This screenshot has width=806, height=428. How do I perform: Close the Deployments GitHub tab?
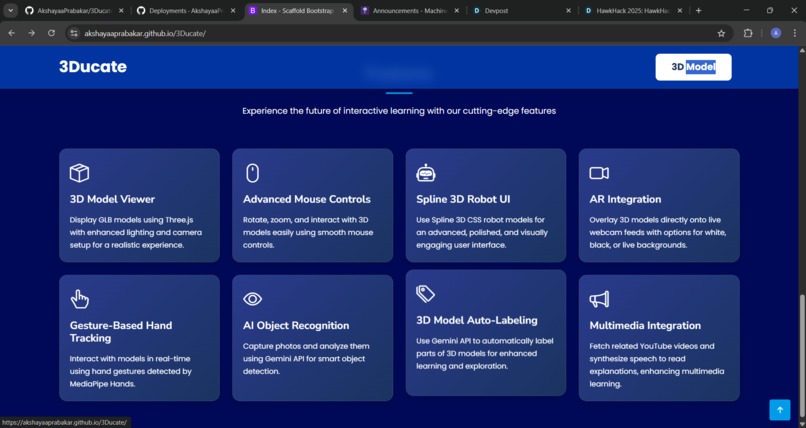click(233, 10)
